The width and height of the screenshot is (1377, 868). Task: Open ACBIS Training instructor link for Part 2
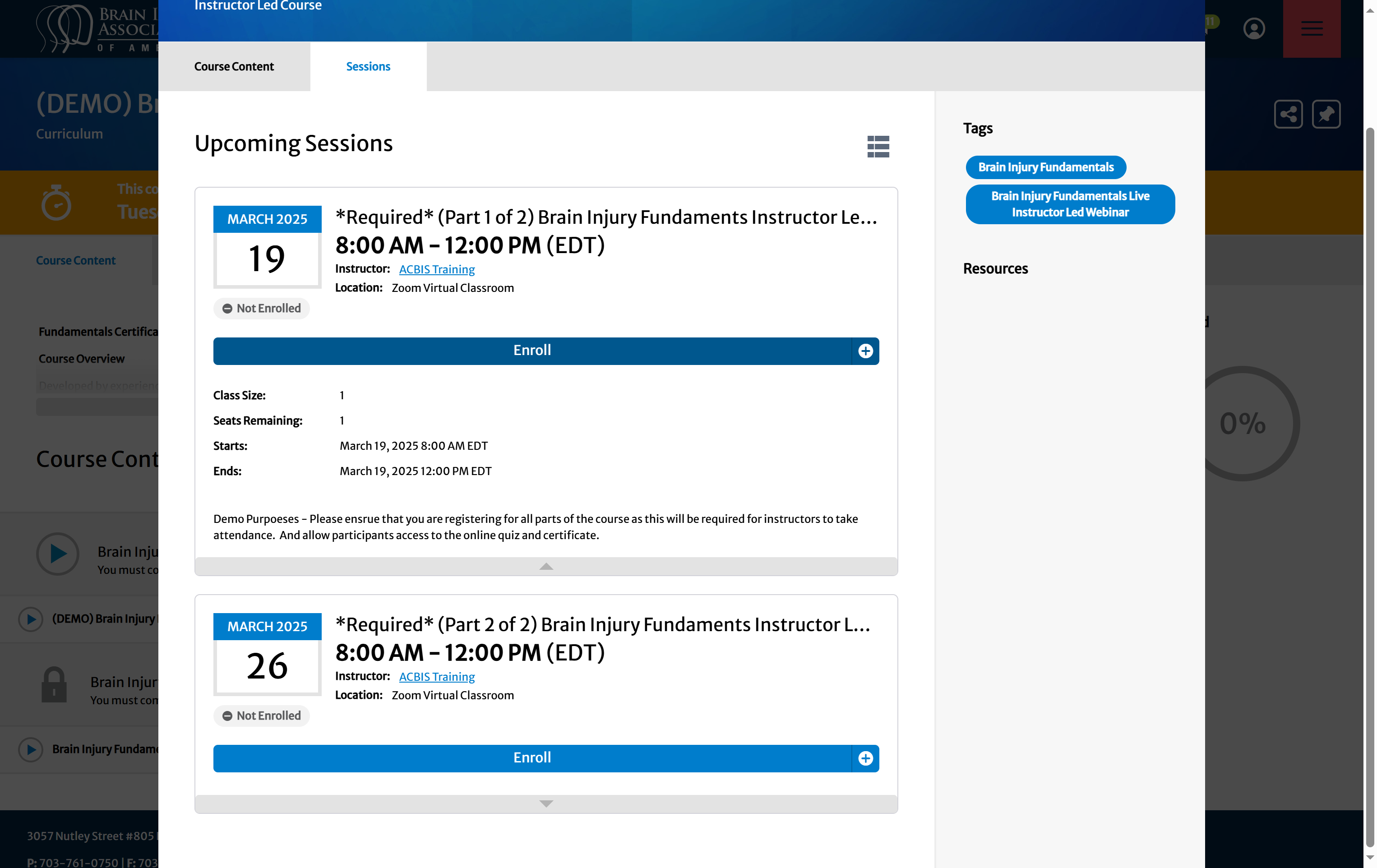(437, 676)
